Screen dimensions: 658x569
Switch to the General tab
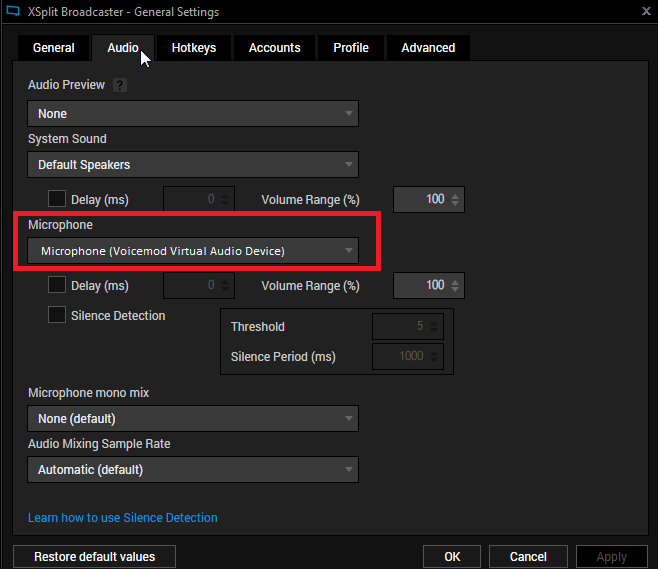pyautogui.click(x=54, y=48)
